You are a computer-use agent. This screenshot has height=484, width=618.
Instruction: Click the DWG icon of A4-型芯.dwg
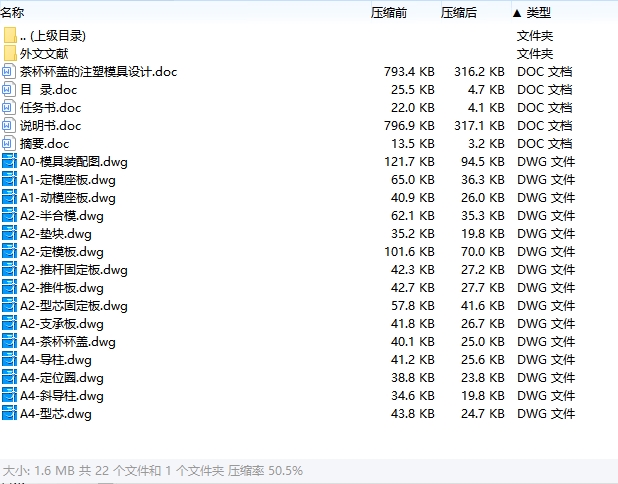(x=9, y=414)
